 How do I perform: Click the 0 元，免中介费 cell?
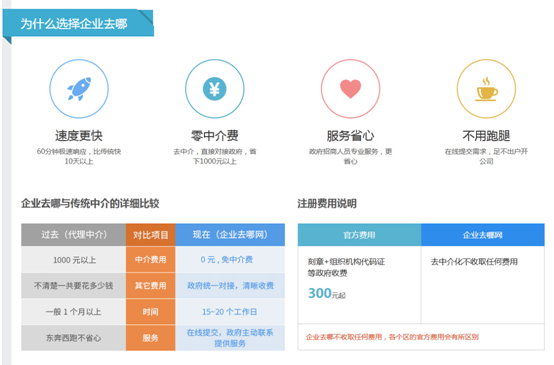[230, 260]
